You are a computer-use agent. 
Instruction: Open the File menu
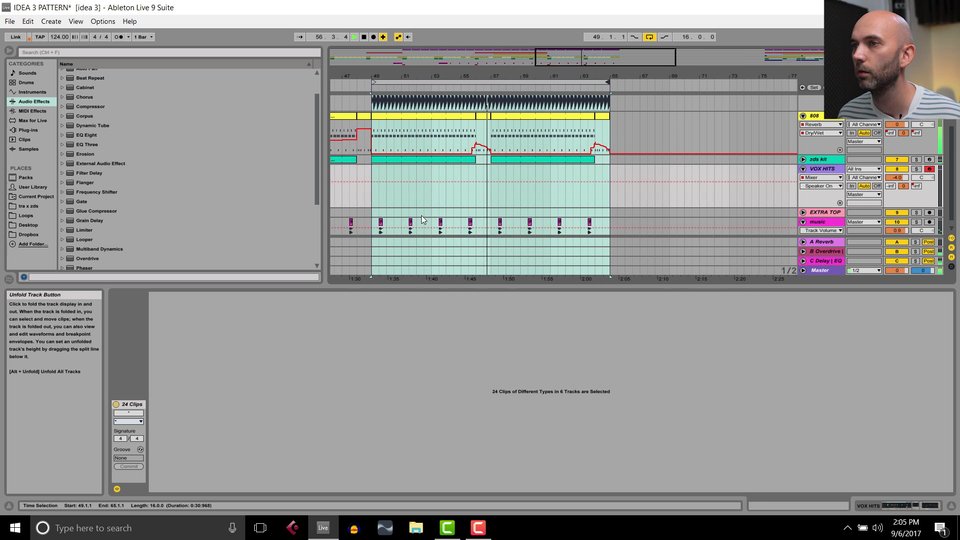(x=10, y=21)
